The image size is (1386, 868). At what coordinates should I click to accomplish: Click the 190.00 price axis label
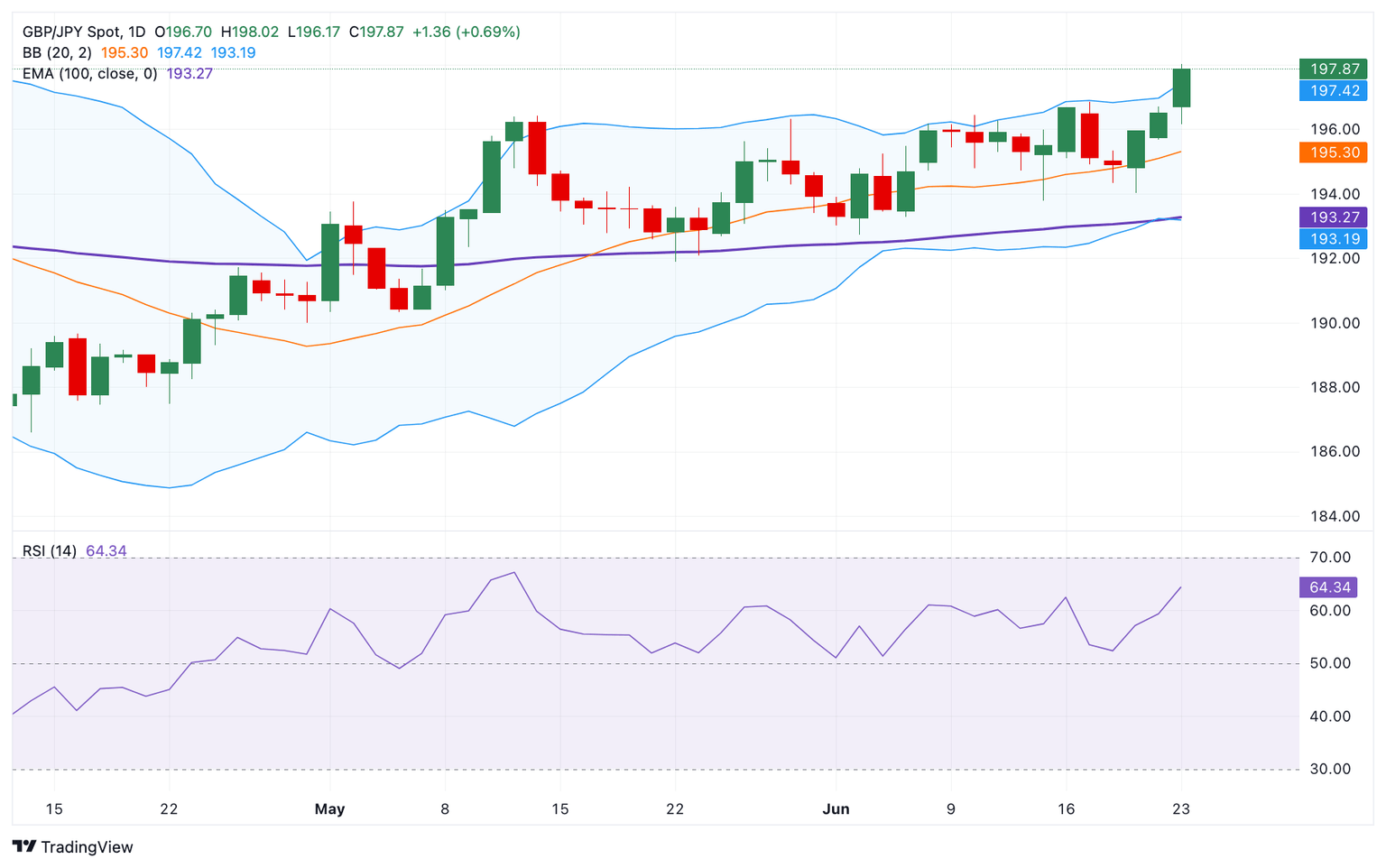coord(1335,323)
